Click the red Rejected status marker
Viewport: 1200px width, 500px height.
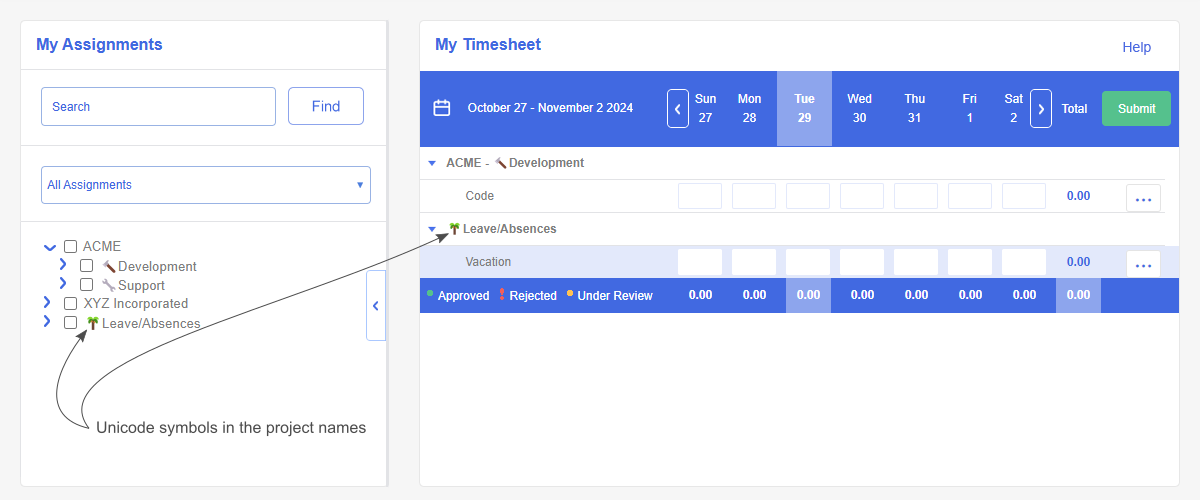[502, 295]
